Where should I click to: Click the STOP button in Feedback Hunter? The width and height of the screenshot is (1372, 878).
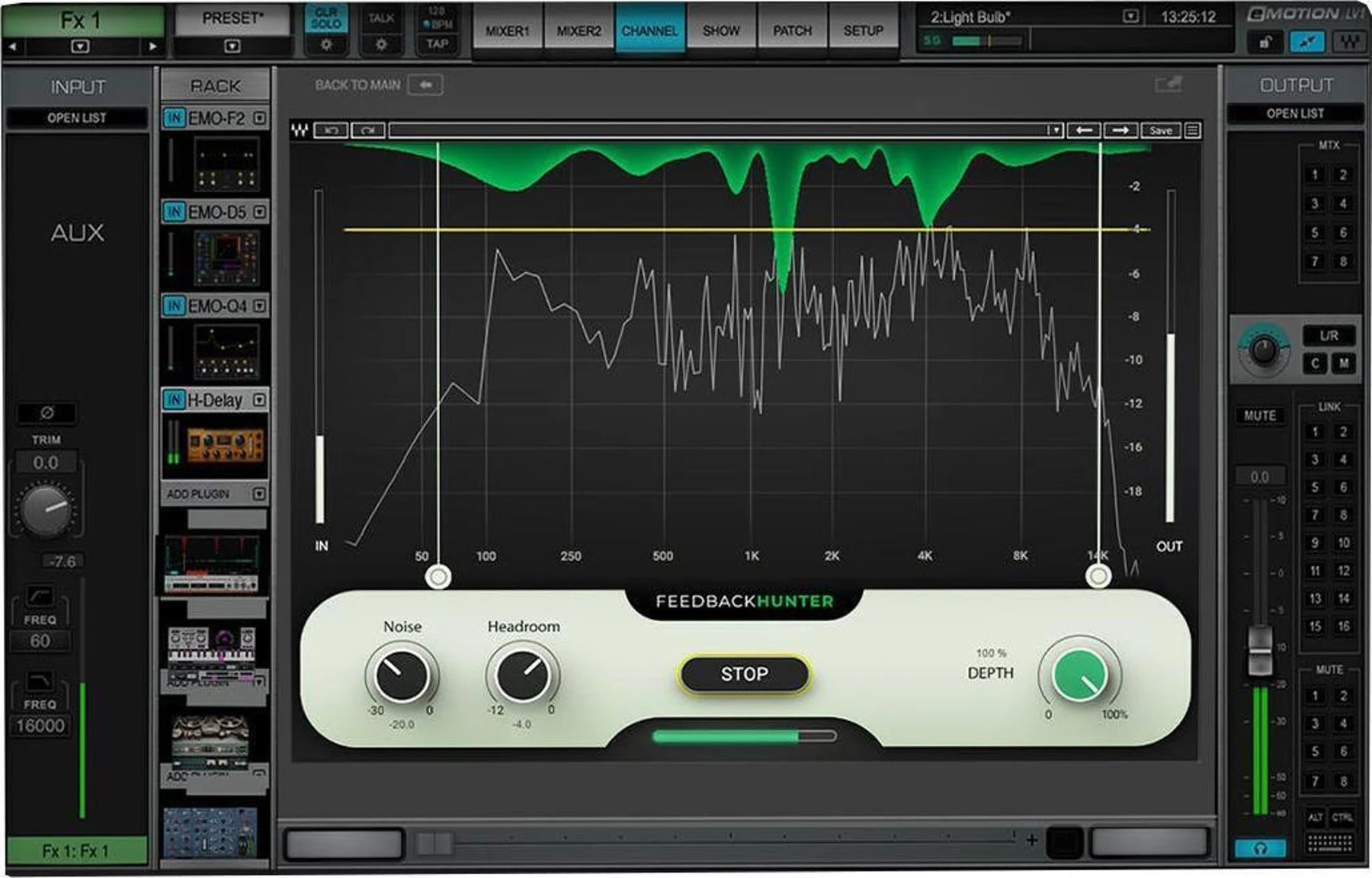pos(744,675)
